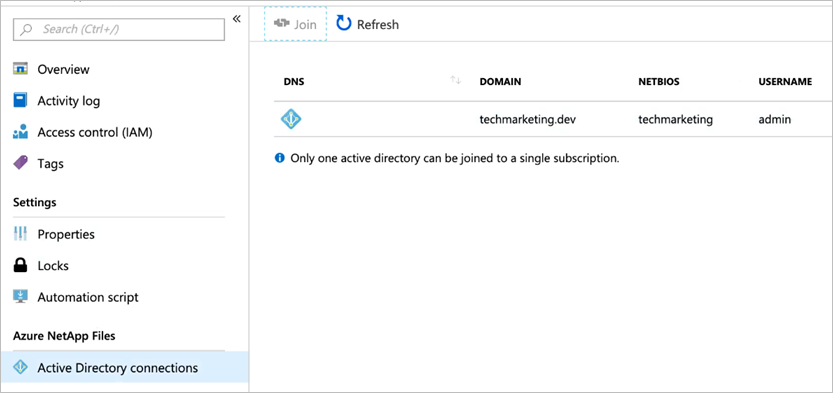Click the Activity log book icon
Viewport: 833px width, 393px height.
click(20, 100)
